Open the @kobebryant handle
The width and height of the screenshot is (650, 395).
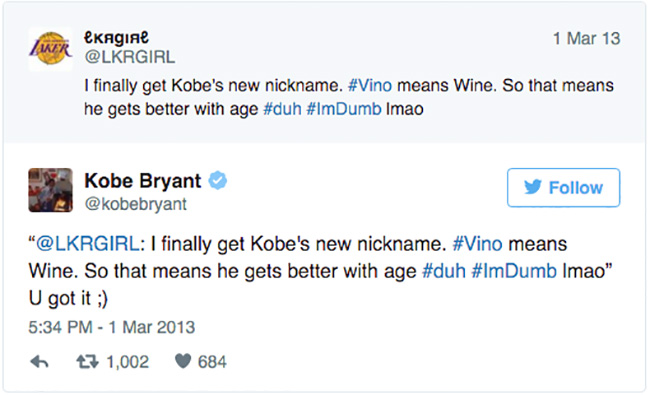(x=136, y=204)
